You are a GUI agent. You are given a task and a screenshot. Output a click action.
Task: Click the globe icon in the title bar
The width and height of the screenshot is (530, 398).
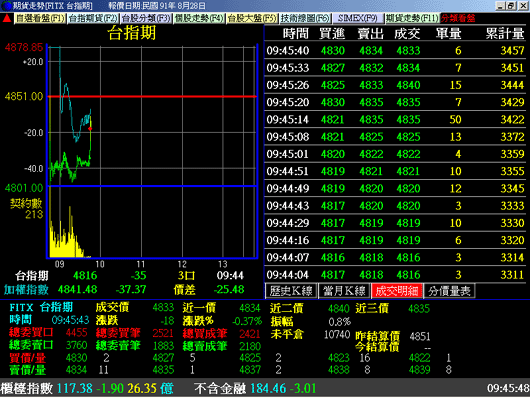(6, 6)
